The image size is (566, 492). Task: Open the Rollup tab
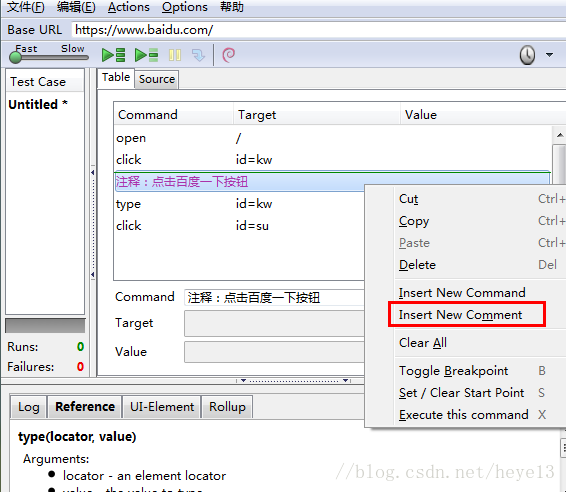pos(227,407)
